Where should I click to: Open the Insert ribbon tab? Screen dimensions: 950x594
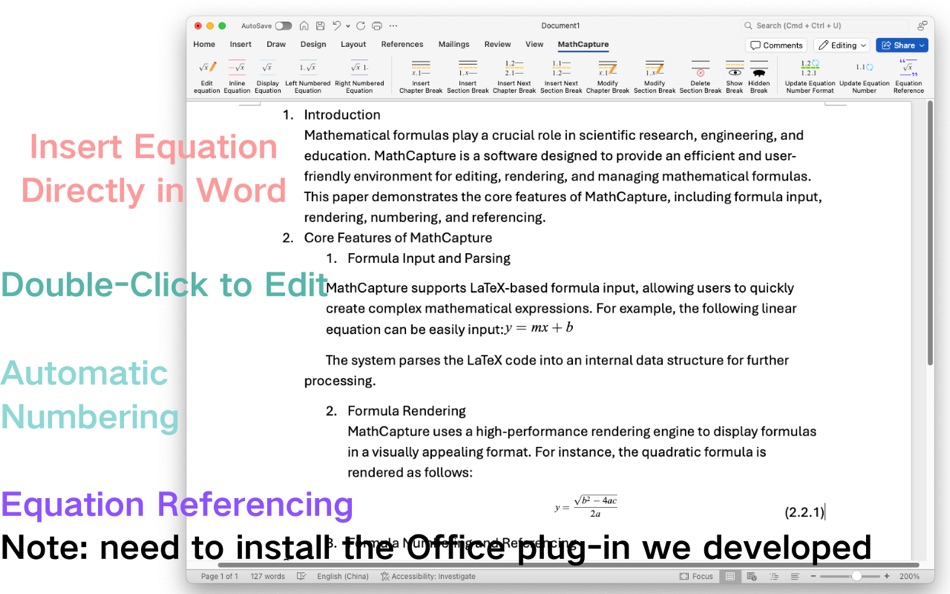pos(241,44)
